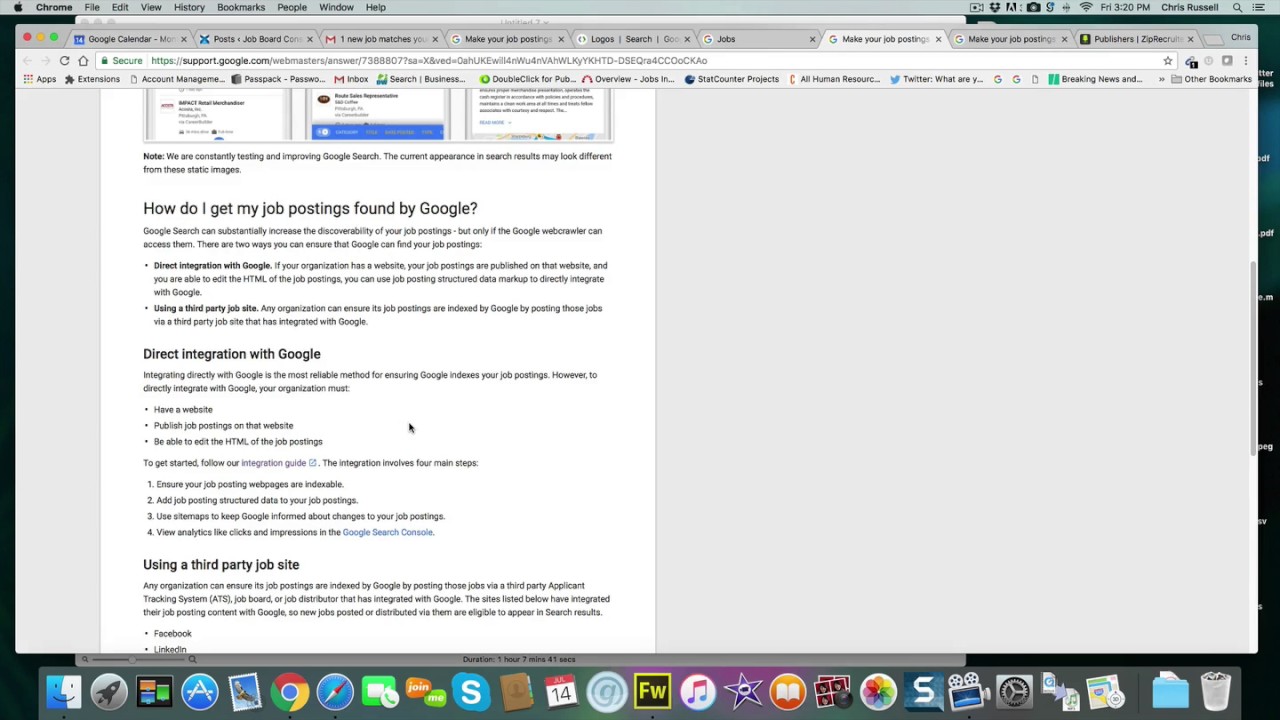Viewport: 1280px width, 720px height.
Task: Open the Twitter bookmark
Action: pyautogui.click(x=936, y=79)
